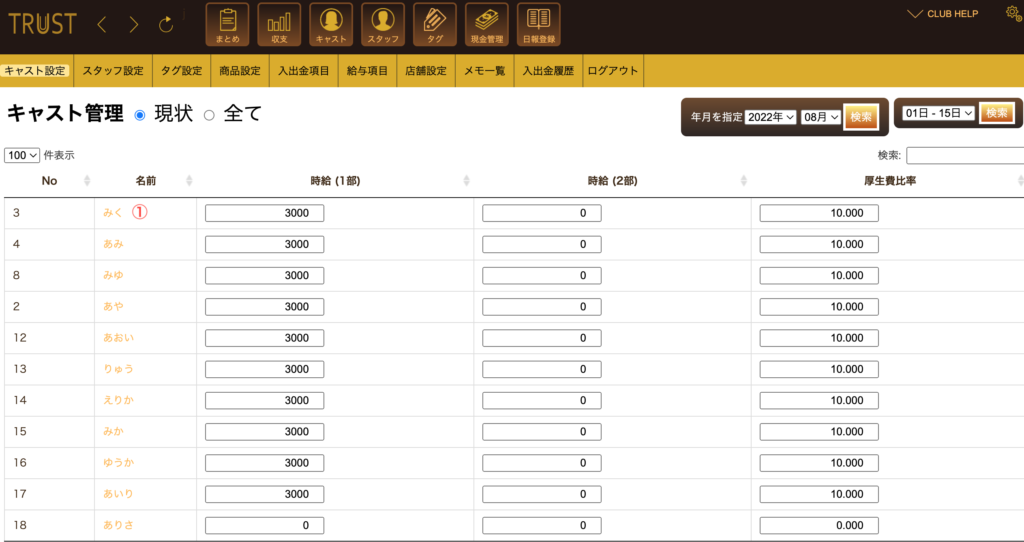Open the スタッフ icon in top bar
This screenshot has height=542, width=1024.
click(383, 25)
